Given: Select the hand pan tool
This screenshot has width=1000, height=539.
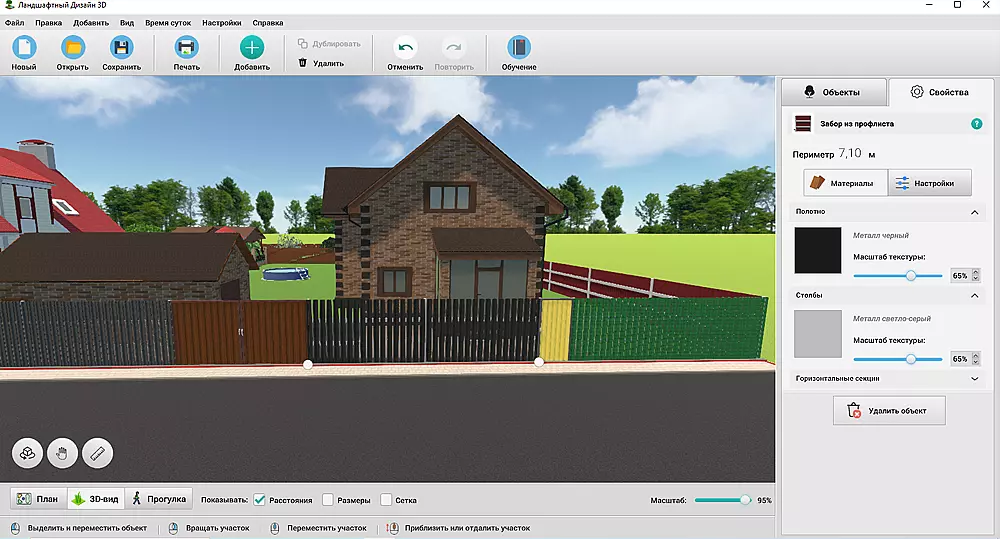Looking at the screenshot, I should (x=63, y=453).
